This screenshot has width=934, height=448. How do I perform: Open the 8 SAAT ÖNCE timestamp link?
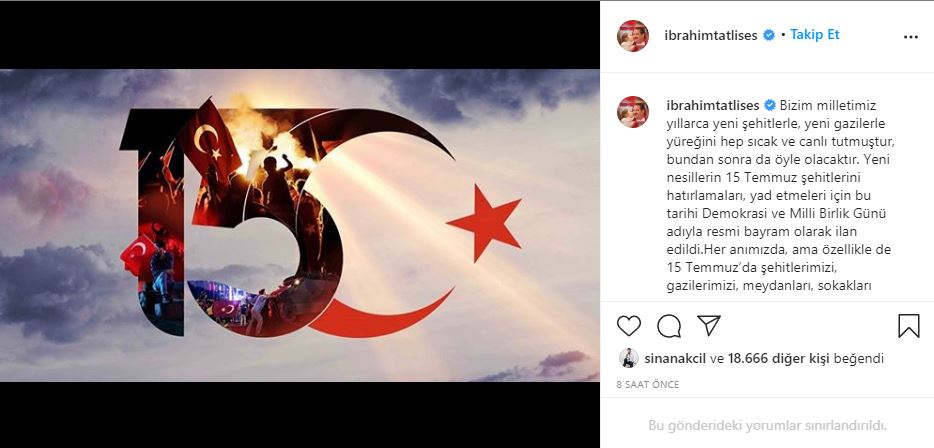tap(647, 385)
